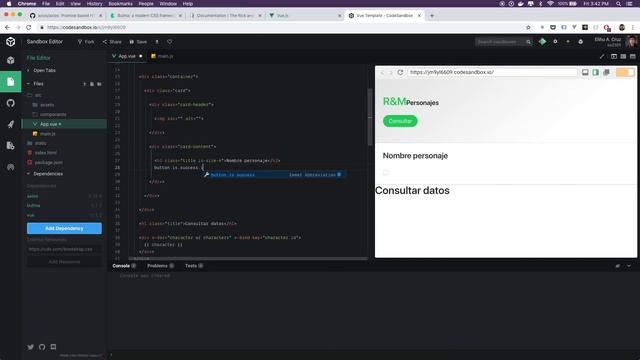Switch to the split editor and preview view
This screenshot has height=360, width=640.
(x=623, y=56)
